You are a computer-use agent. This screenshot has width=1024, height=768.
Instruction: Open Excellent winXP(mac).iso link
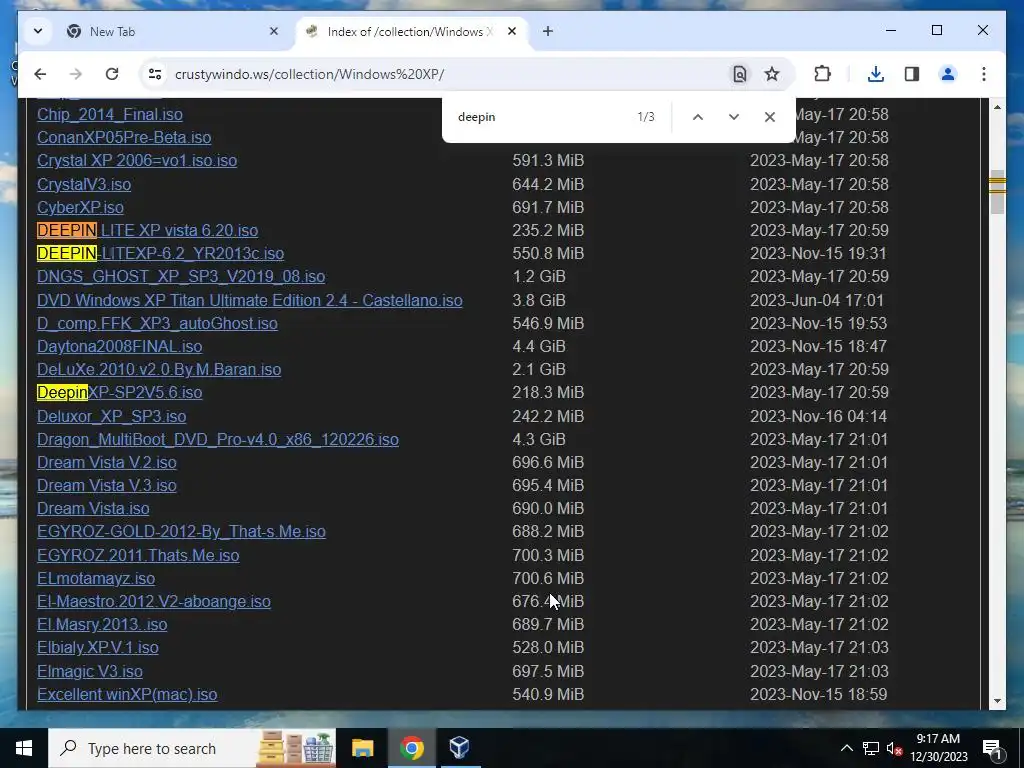click(127, 694)
